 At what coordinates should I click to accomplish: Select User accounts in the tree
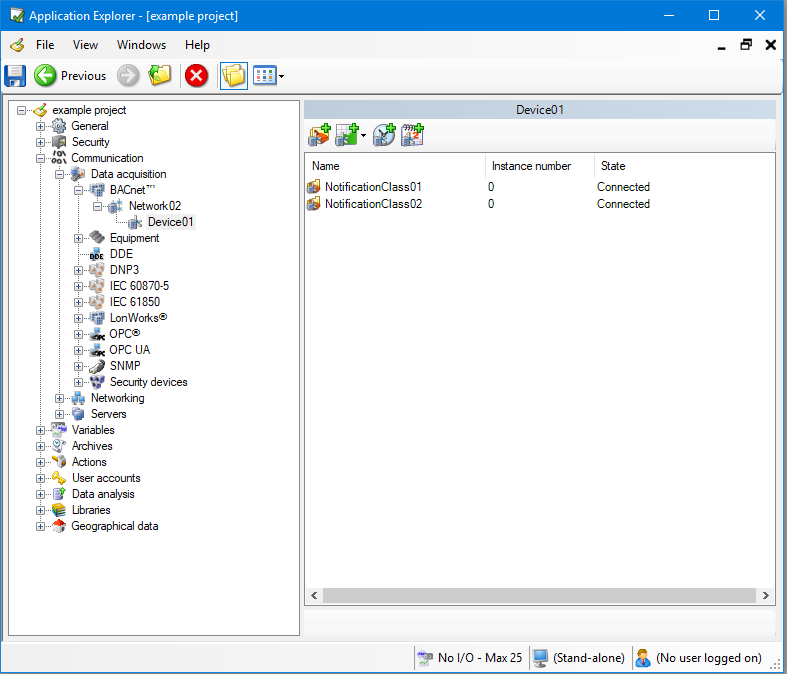106,478
